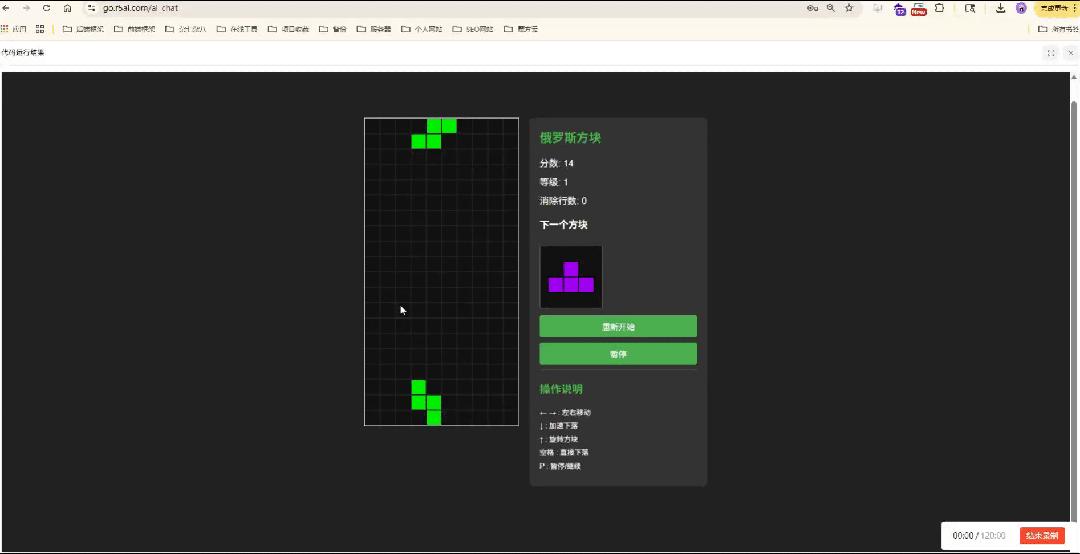Open the tab search icon in toolbar
The width and height of the screenshot is (1080, 554).
click(x=970, y=8)
